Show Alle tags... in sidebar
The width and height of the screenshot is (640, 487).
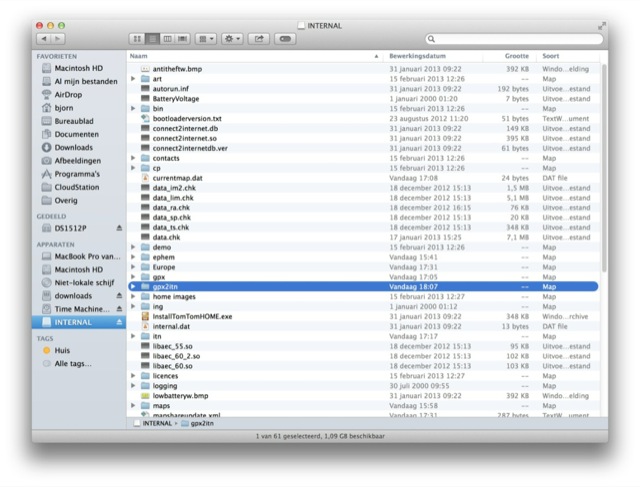click(73, 363)
